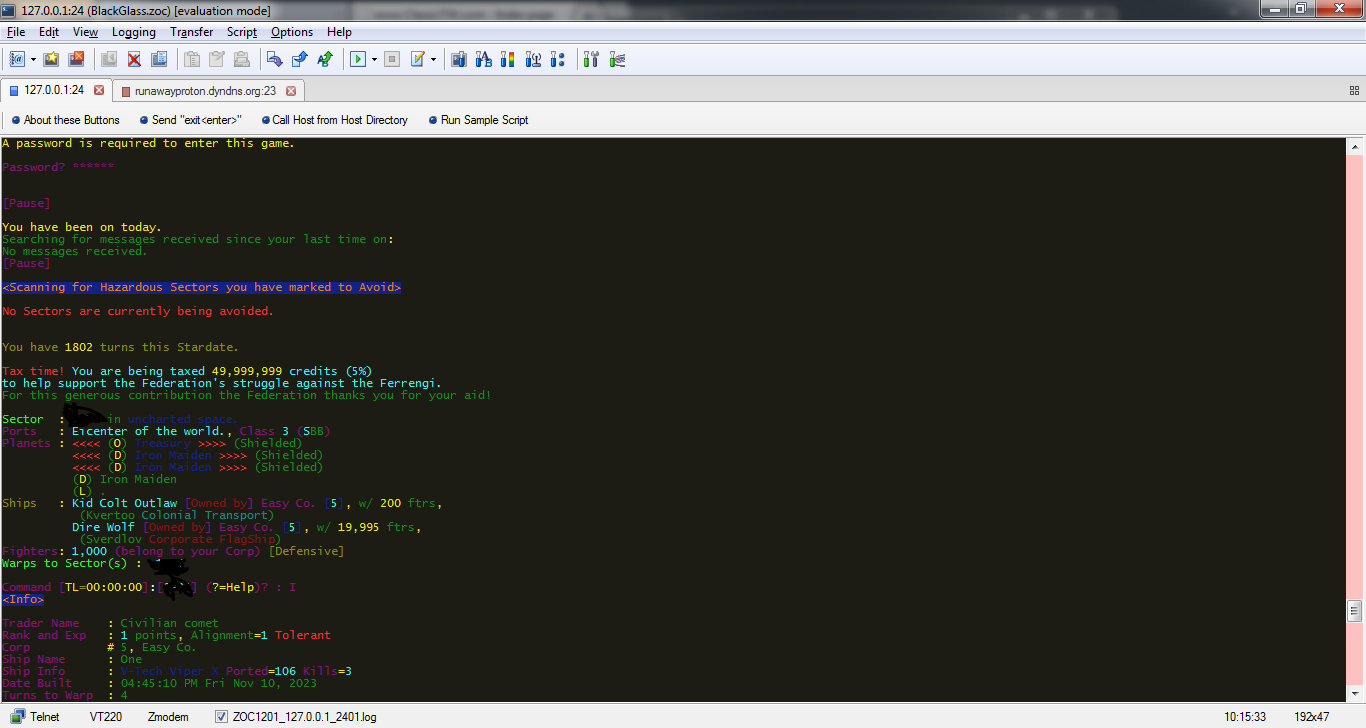The image size is (1366, 728).
Task: Toggle the ZOC1201 log file checkbox
Action: pos(222,716)
